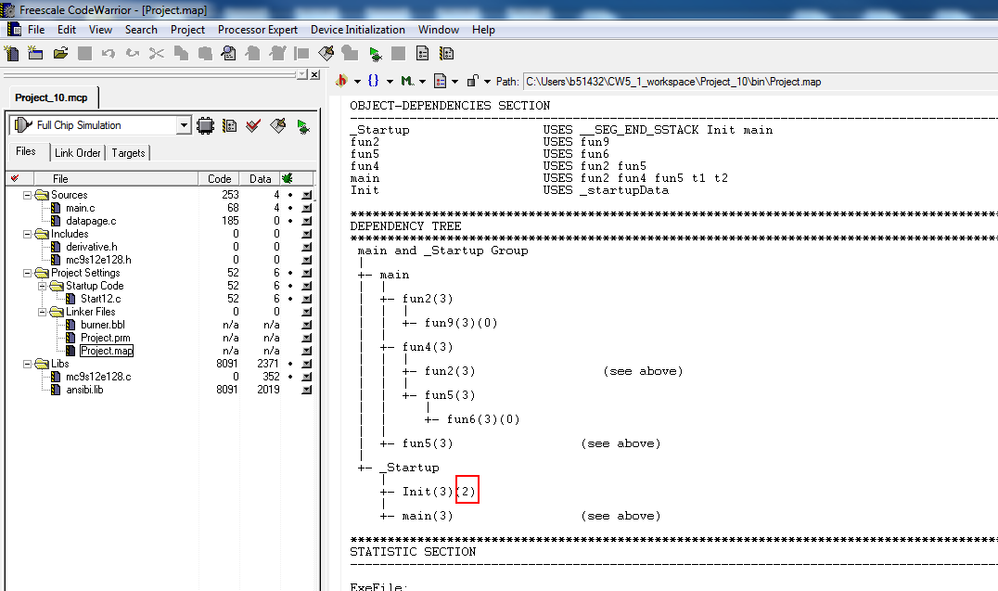Toggle debug dot for main.c row

pos(290,208)
